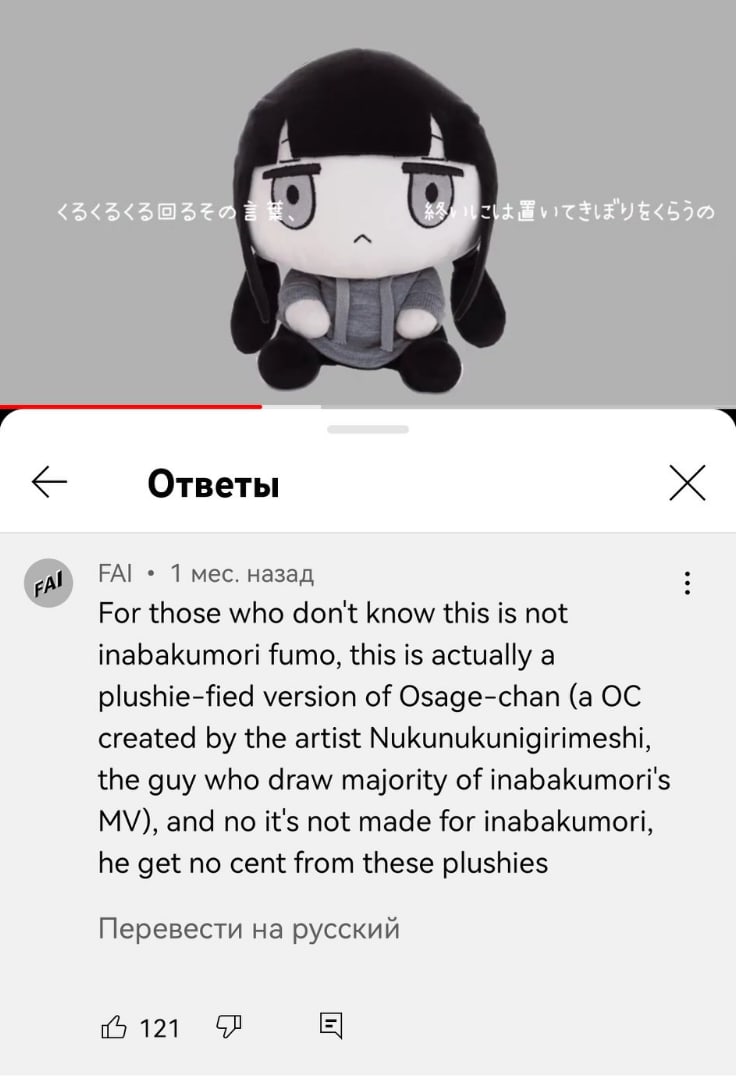Tap the FAI username

[x=115, y=573]
